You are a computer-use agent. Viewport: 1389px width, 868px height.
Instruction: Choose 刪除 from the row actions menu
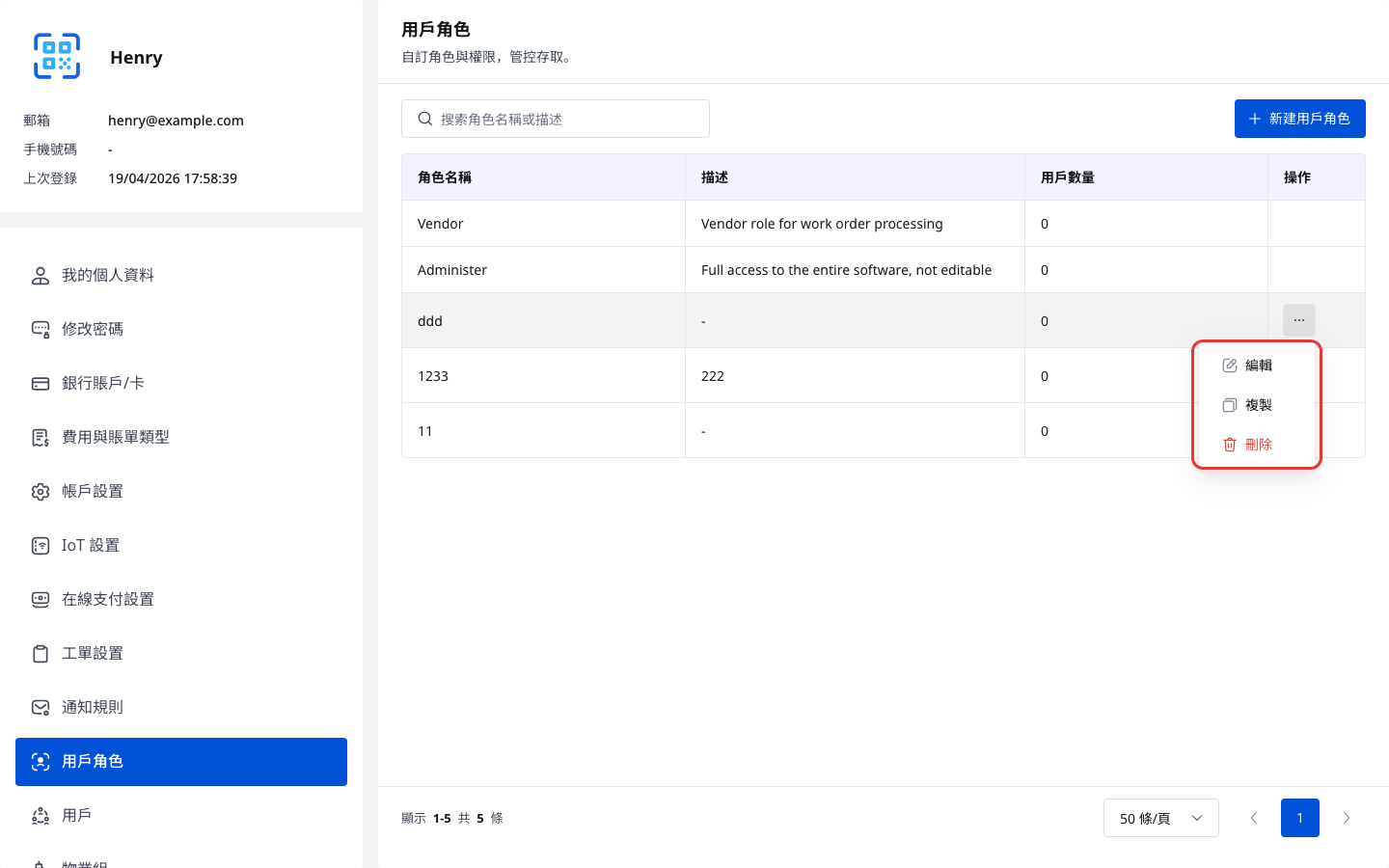click(x=1257, y=445)
